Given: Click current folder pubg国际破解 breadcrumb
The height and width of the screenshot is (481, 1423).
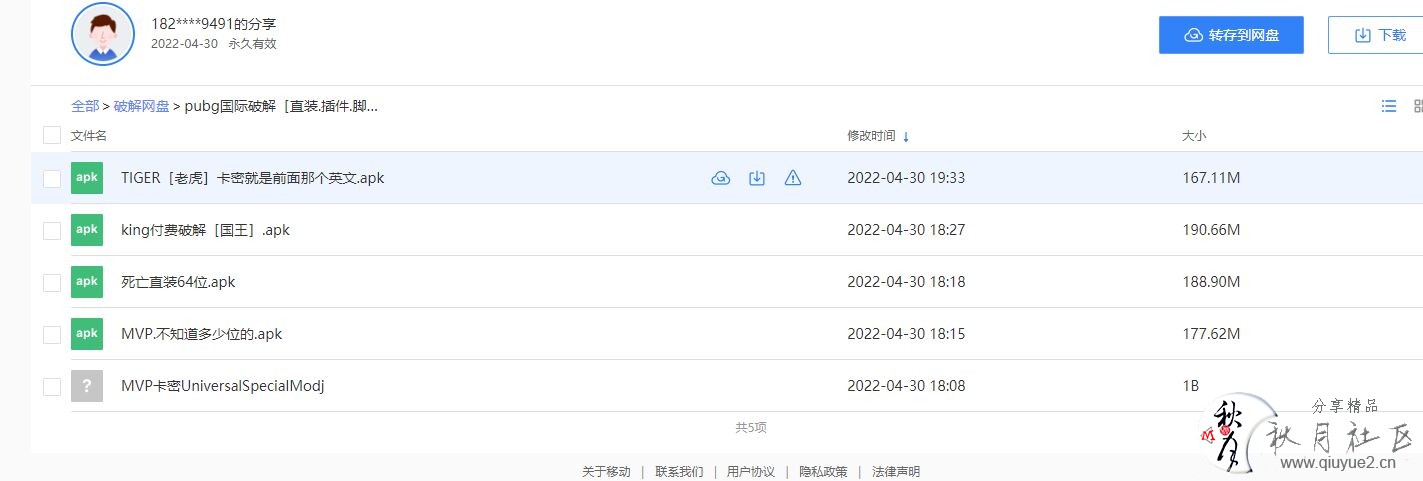Looking at the screenshot, I should [x=282, y=106].
